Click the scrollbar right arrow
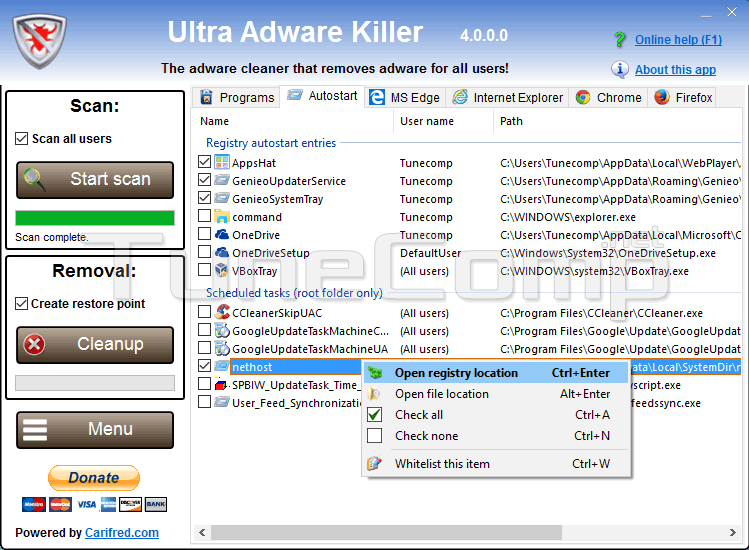This screenshot has height=550, width=749. 732,532
